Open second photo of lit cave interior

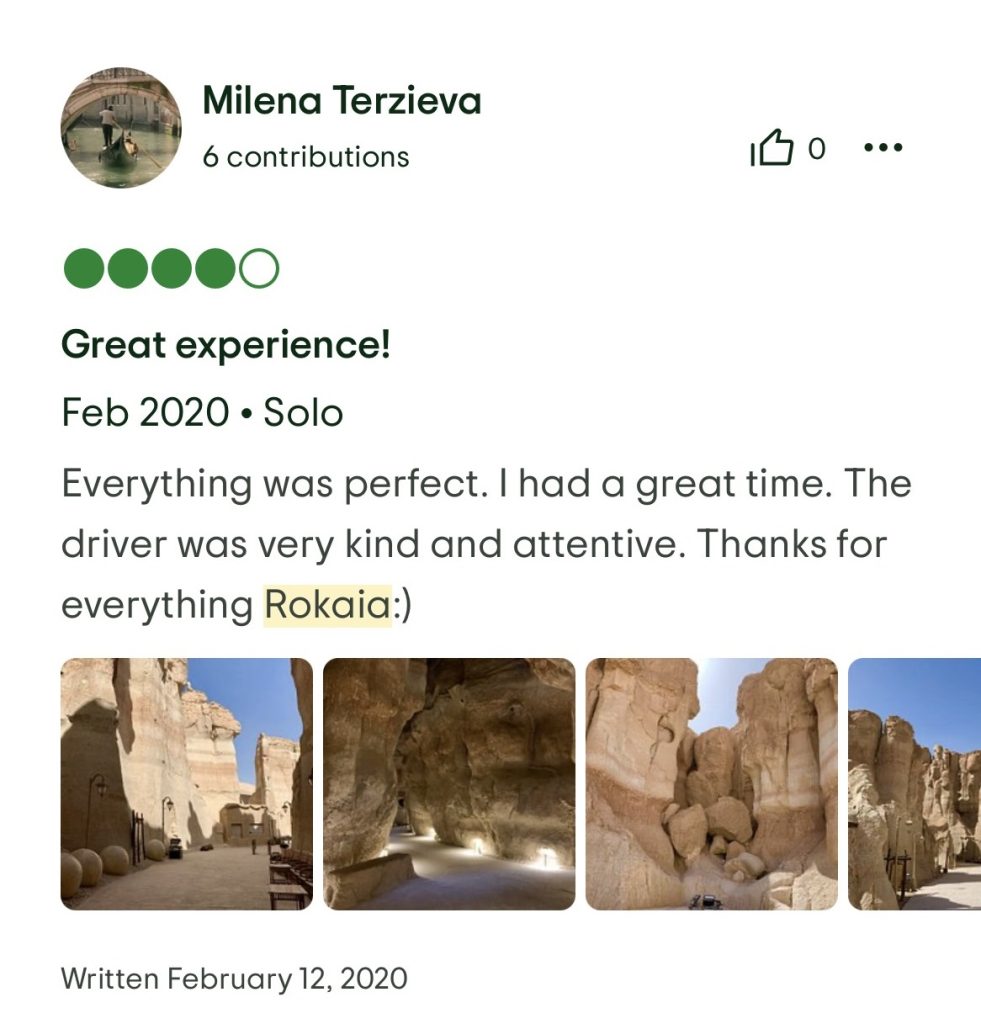coord(449,784)
